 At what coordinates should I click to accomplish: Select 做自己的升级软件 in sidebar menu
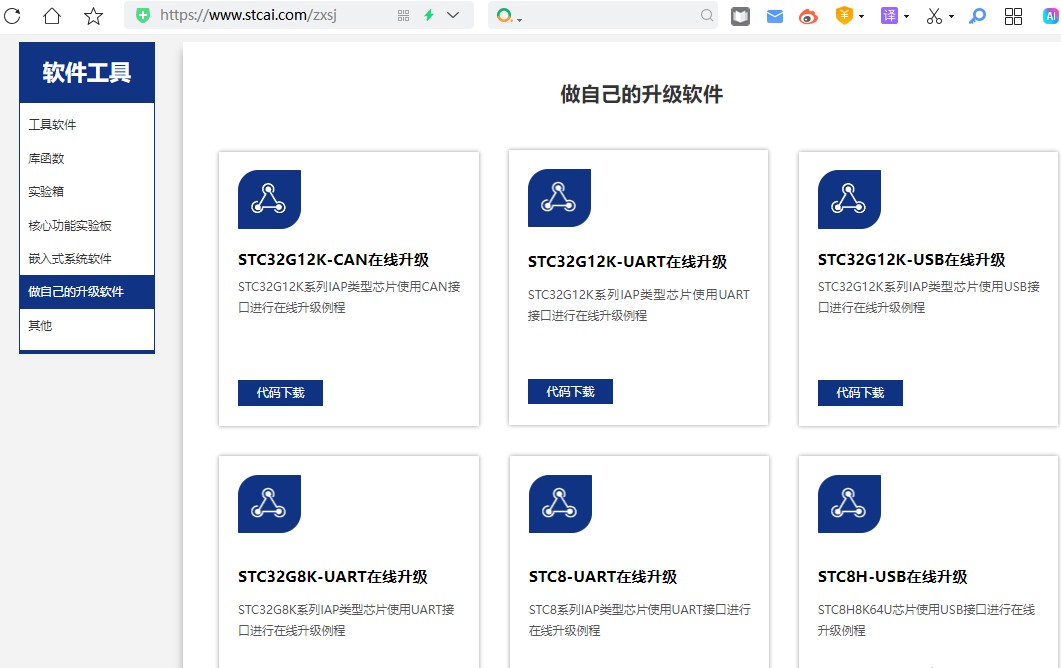(x=87, y=292)
